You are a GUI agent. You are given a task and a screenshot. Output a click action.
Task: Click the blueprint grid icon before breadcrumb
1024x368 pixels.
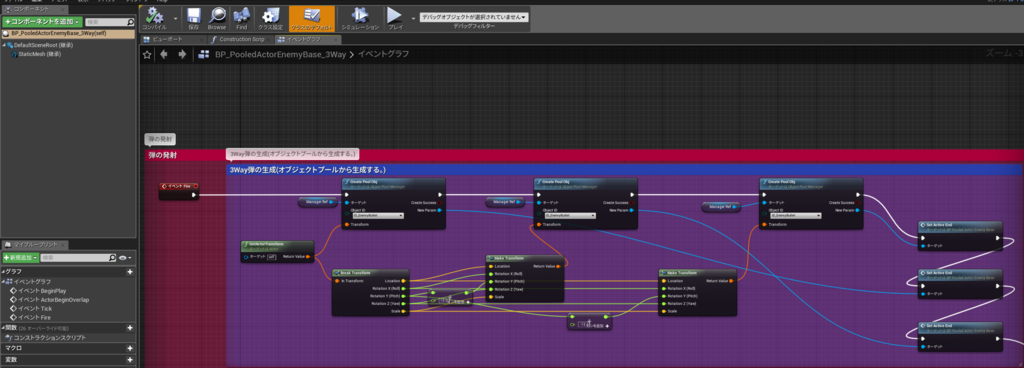point(204,54)
